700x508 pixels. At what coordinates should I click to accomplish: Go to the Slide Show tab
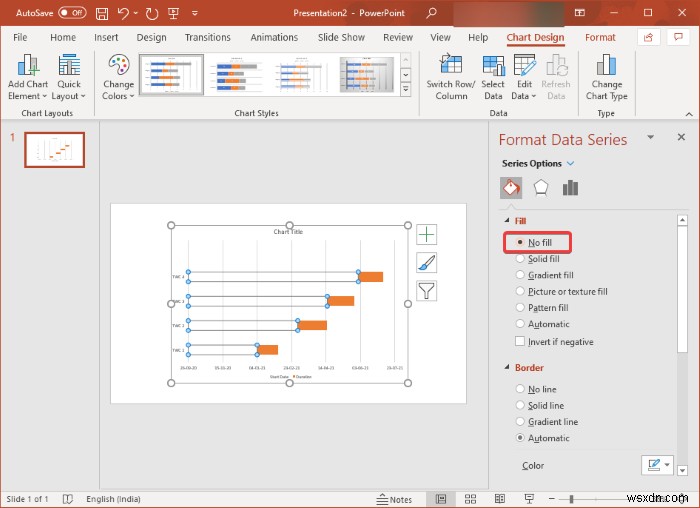[341, 37]
